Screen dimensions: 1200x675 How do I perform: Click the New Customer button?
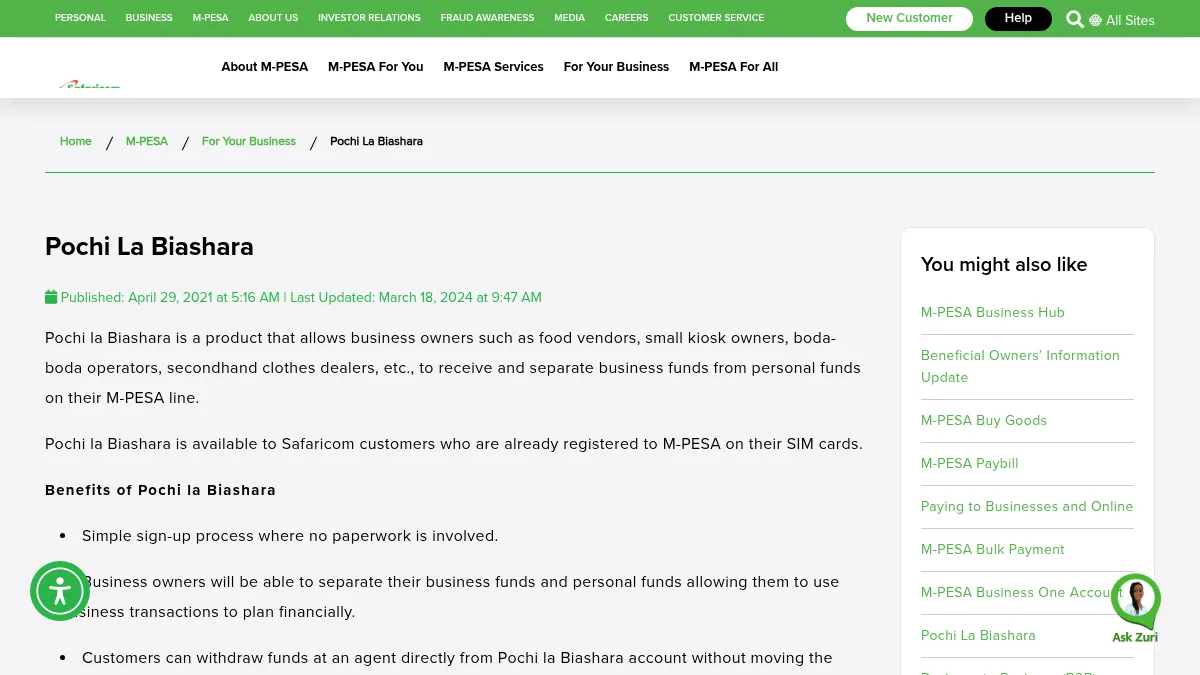[909, 19]
